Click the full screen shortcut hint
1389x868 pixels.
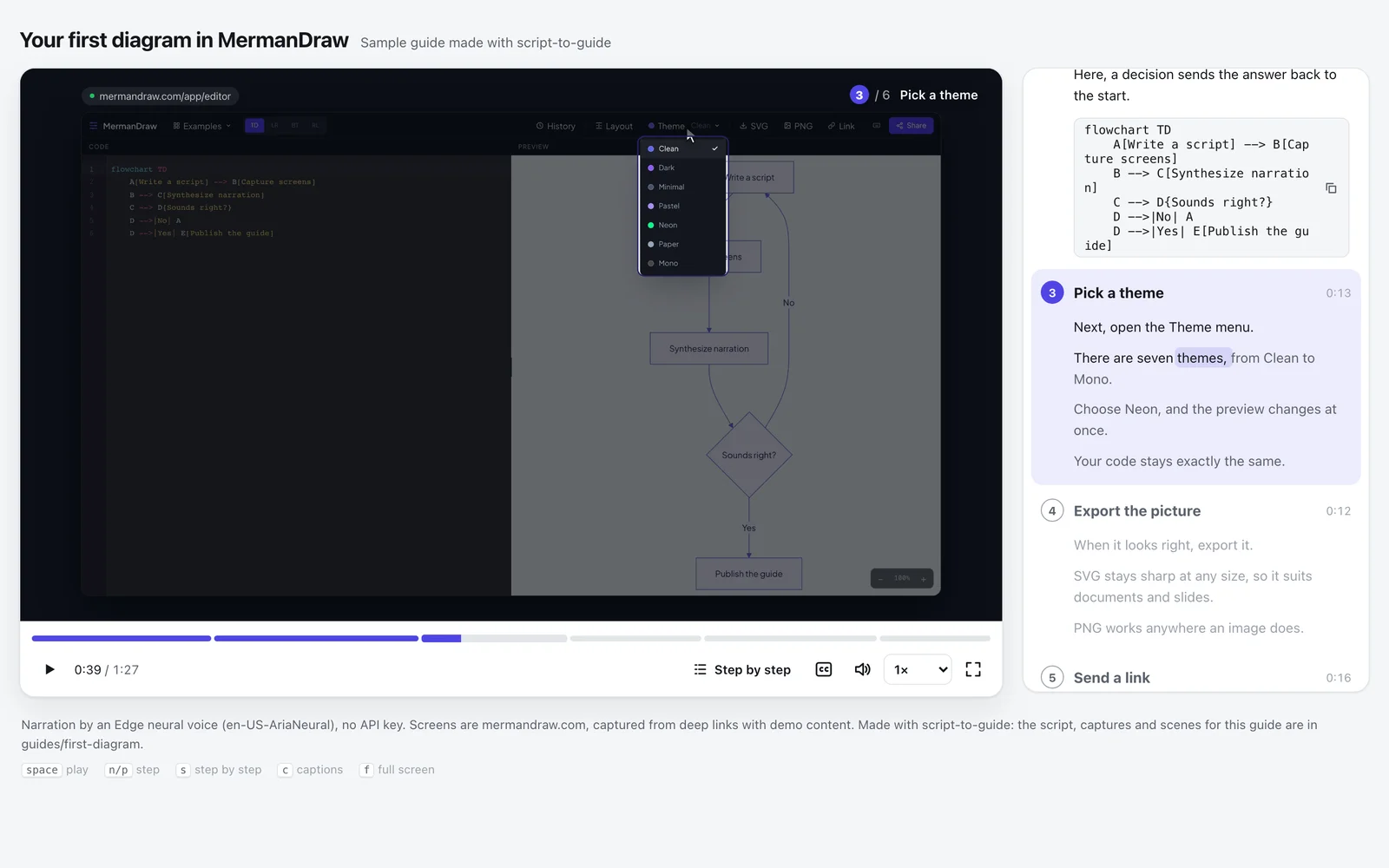(397, 770)
